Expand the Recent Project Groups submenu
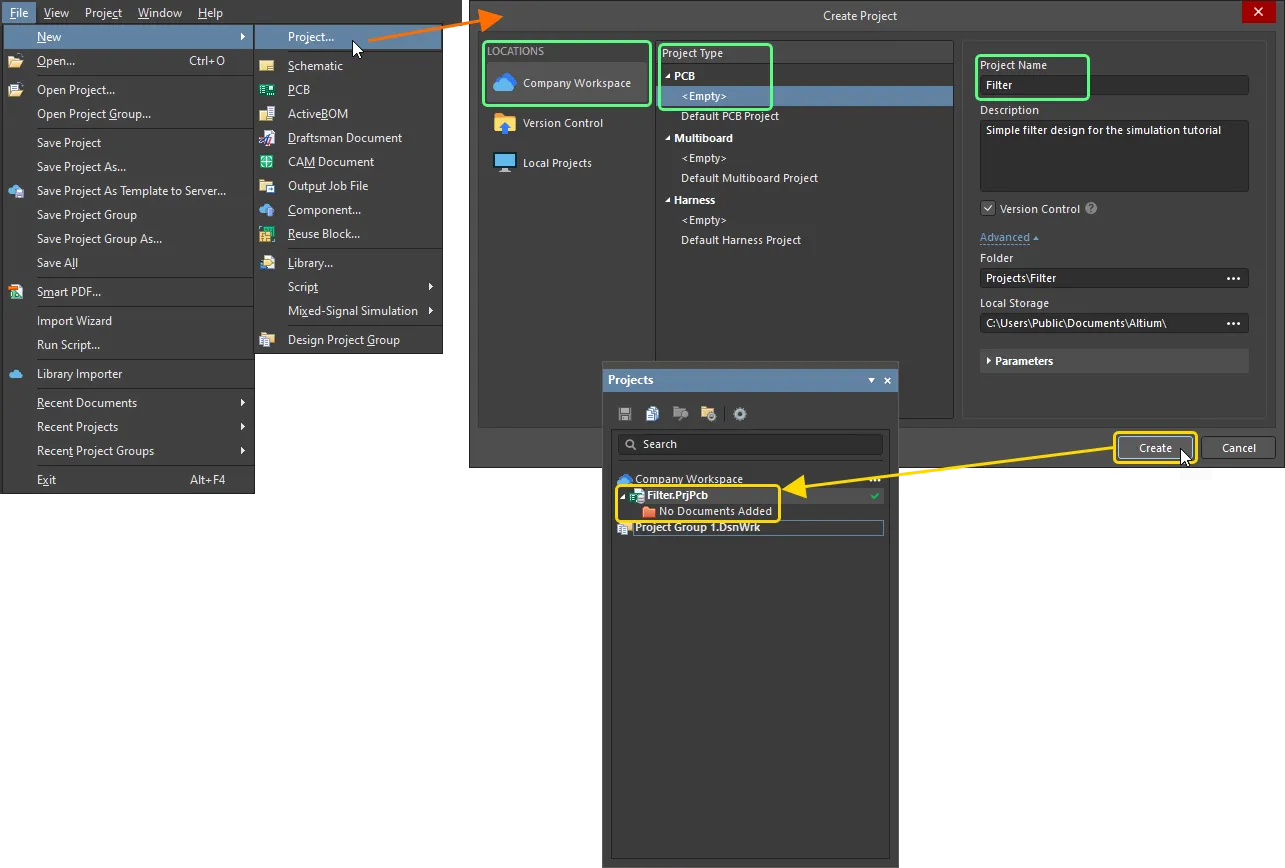 [243, 451]
